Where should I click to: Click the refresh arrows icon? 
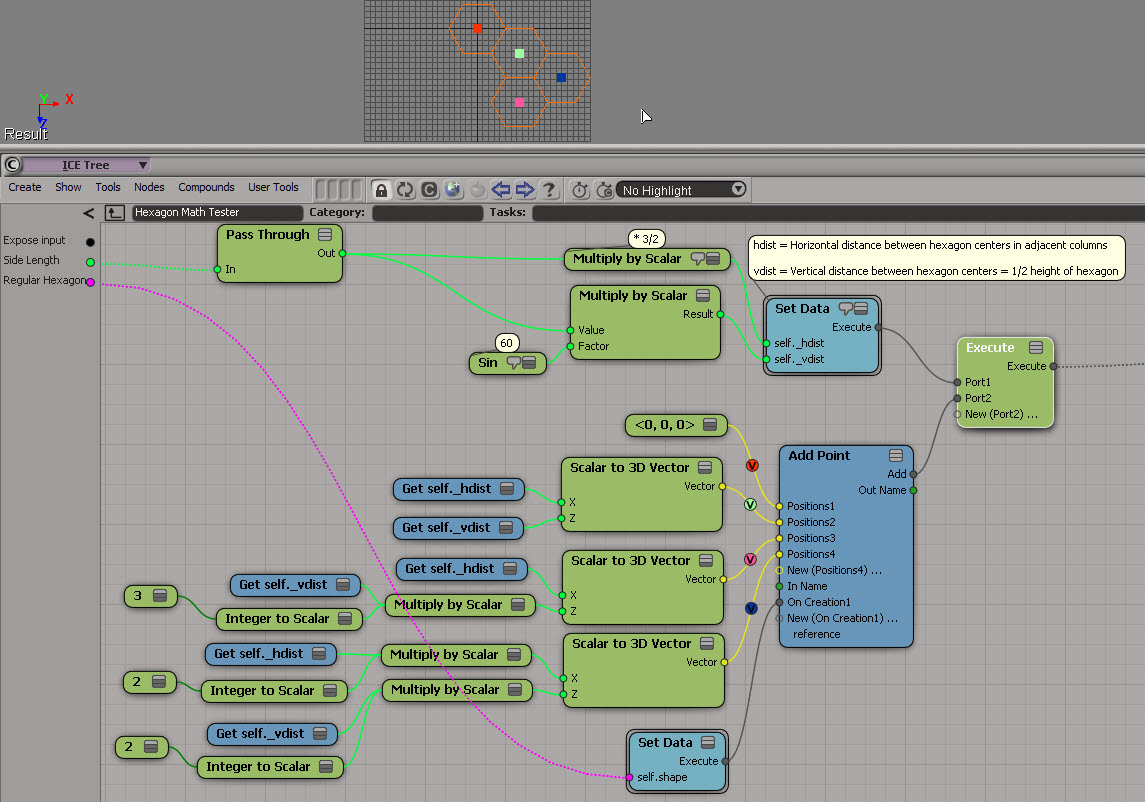click(x=405, y=190)
